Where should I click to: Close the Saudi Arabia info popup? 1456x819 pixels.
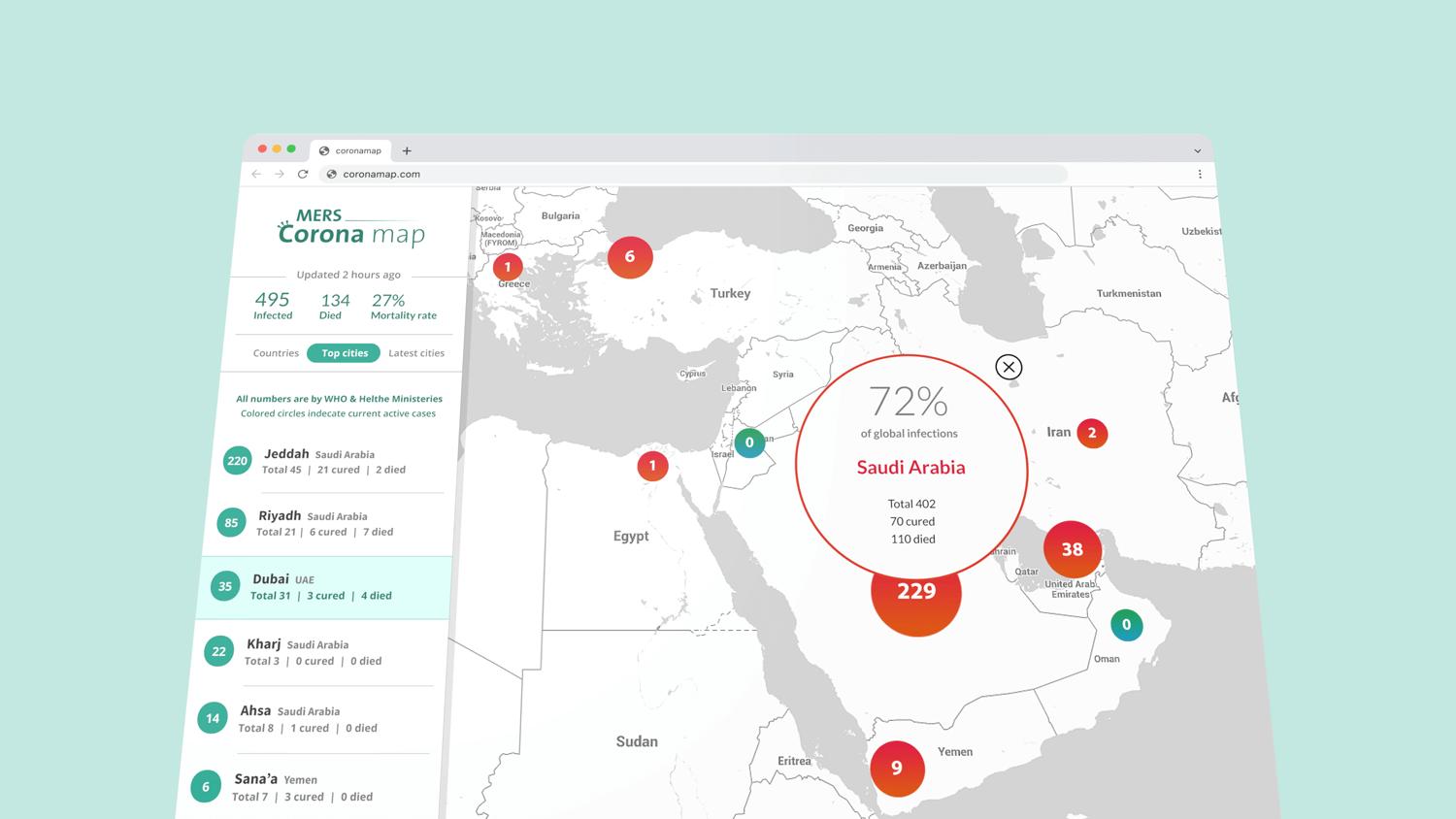tap(1009, 367)
